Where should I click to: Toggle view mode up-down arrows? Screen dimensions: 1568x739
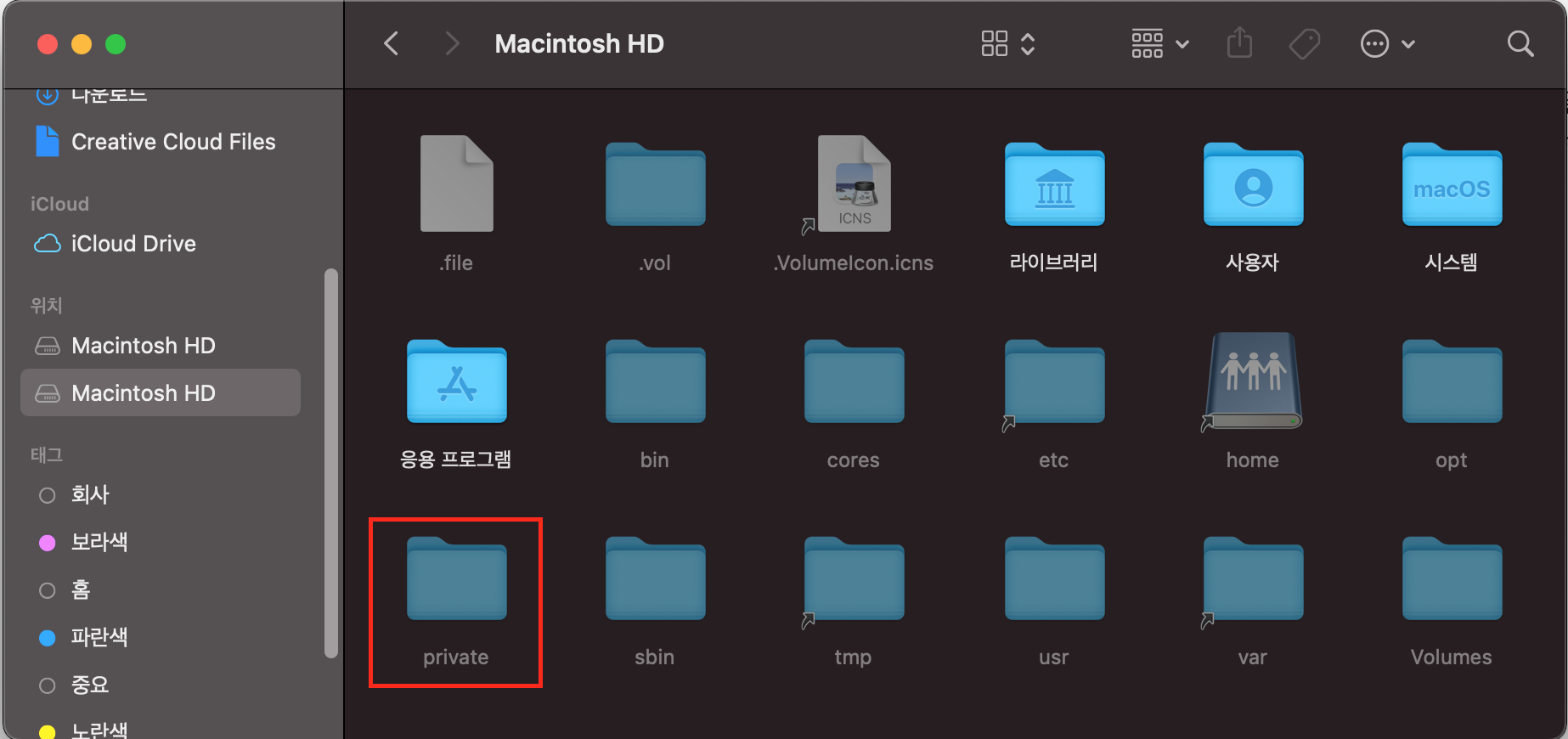click(x=1028, y=43)
